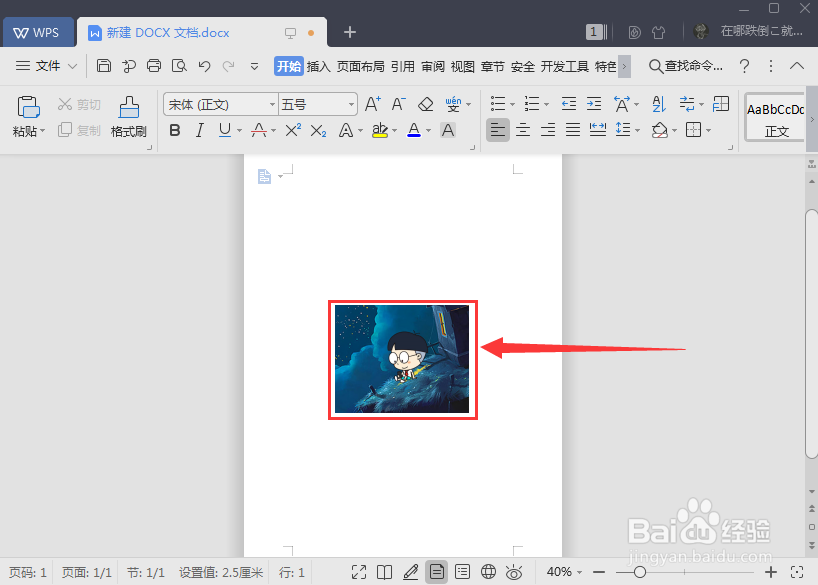Open the 视图 ribbon tab
Viewport: 818px width, 585px height.
(x=463, y=66)
